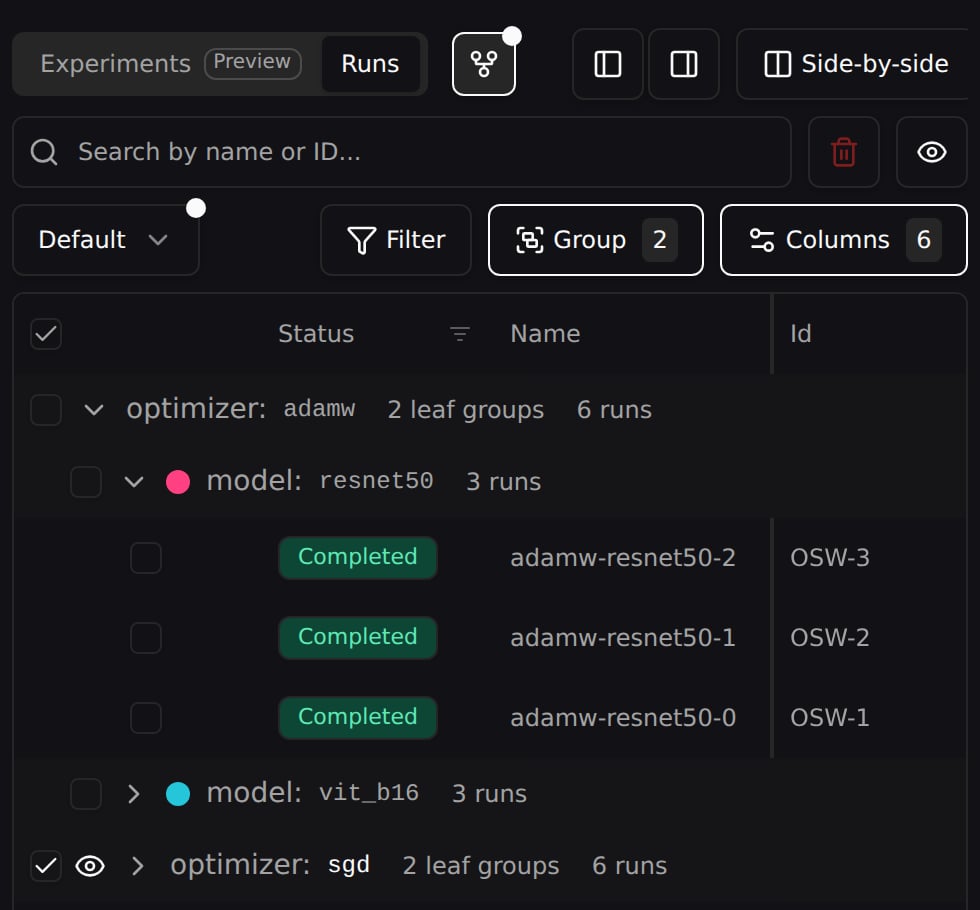Click the OSW-2 id cell

[x=829, y=638]
